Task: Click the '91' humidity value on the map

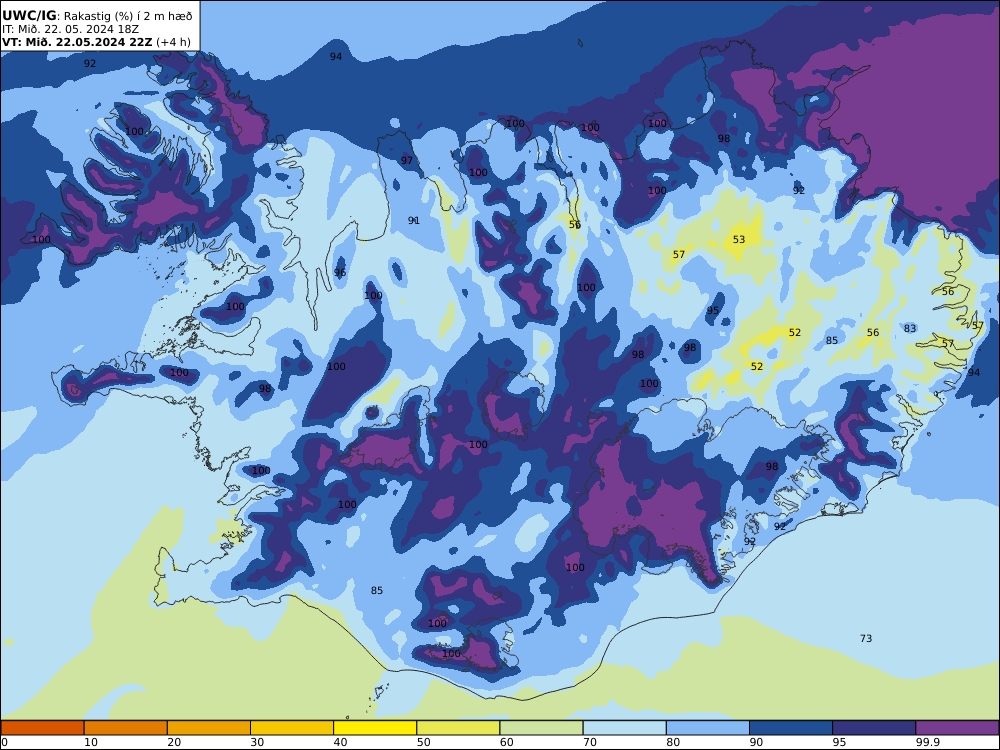Action: point(414,221)
